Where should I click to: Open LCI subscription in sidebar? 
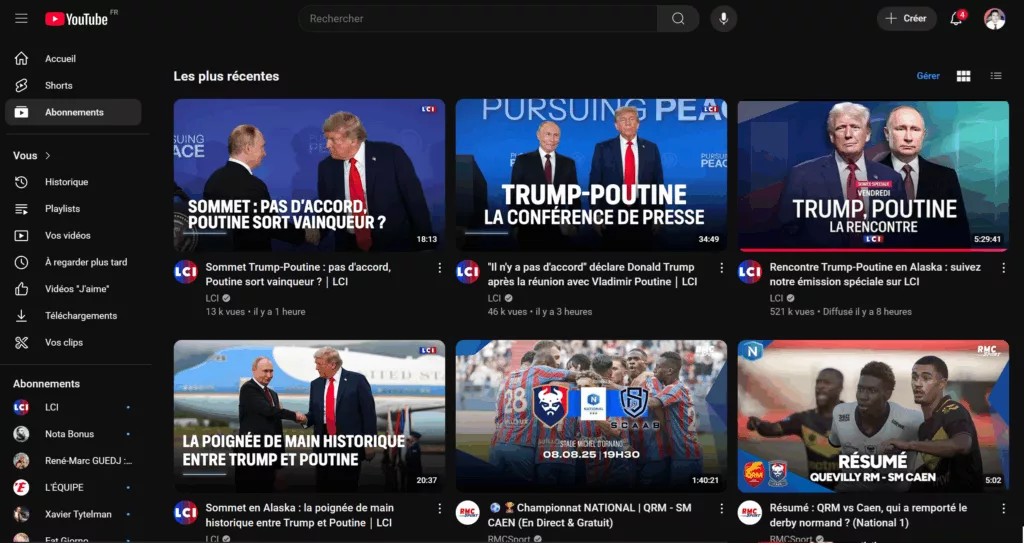(73, 408)
